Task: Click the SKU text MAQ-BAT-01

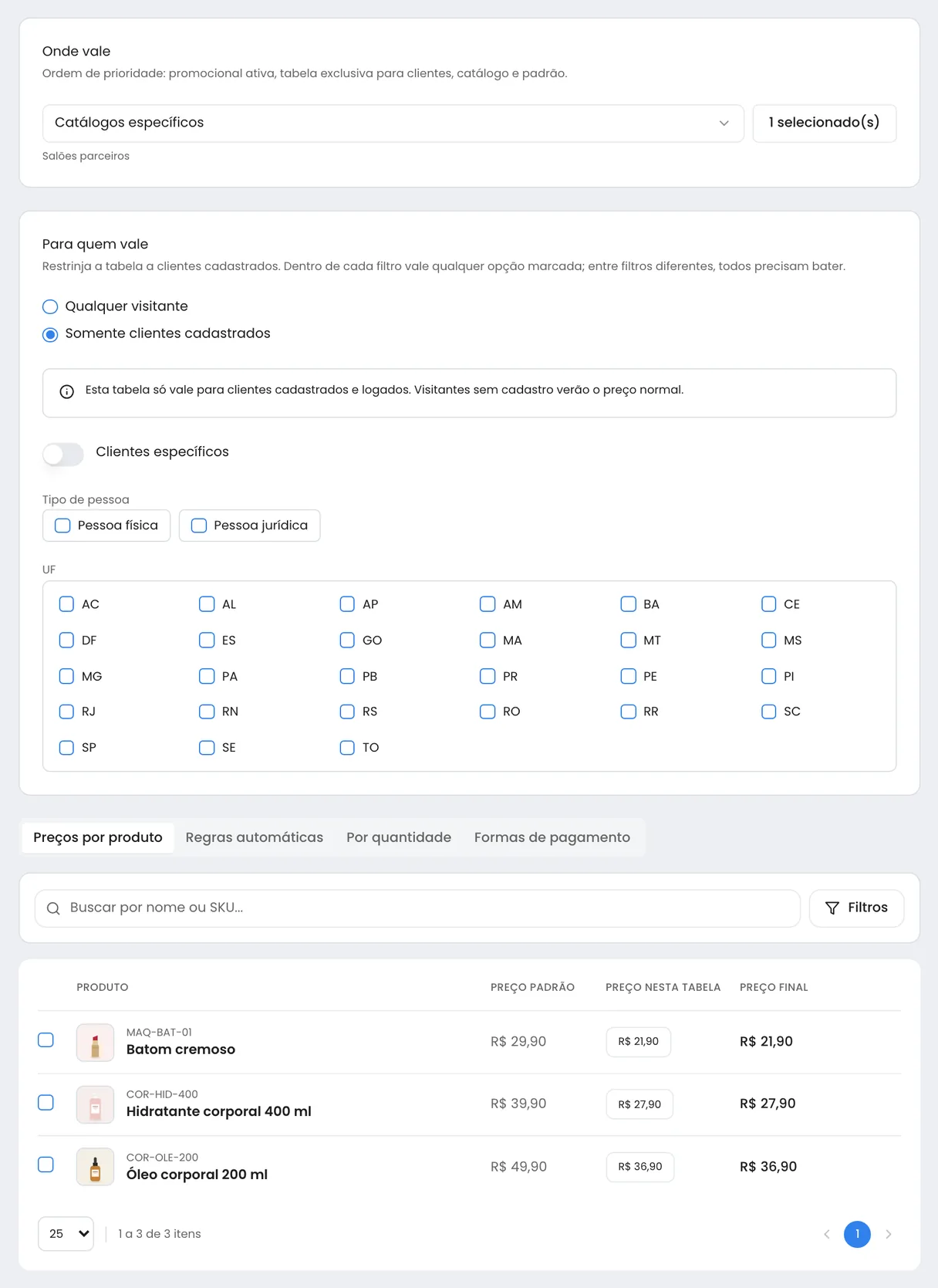Action: click(159, 1033)
